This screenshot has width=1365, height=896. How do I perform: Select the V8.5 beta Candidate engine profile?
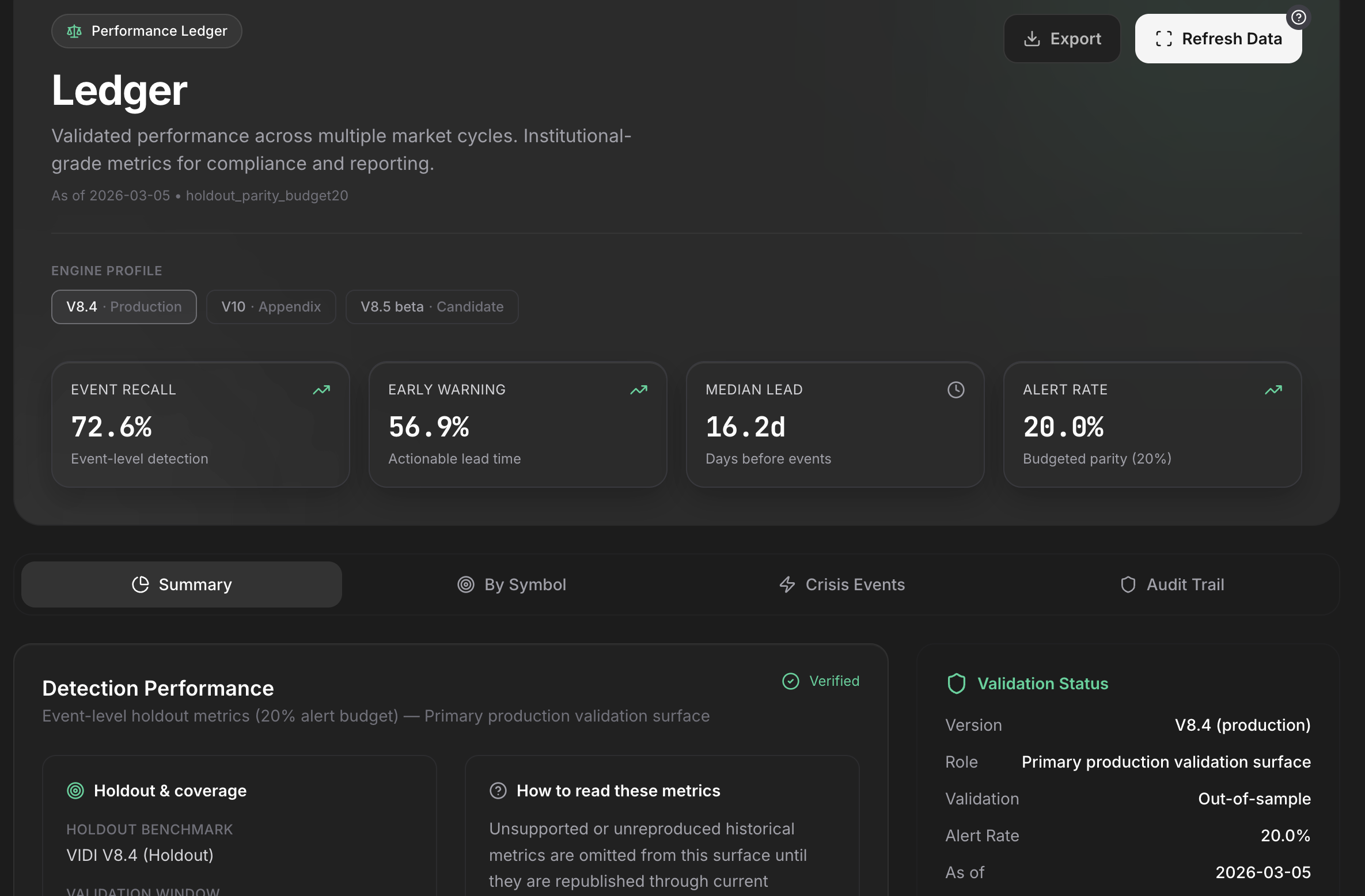point(431,307)
